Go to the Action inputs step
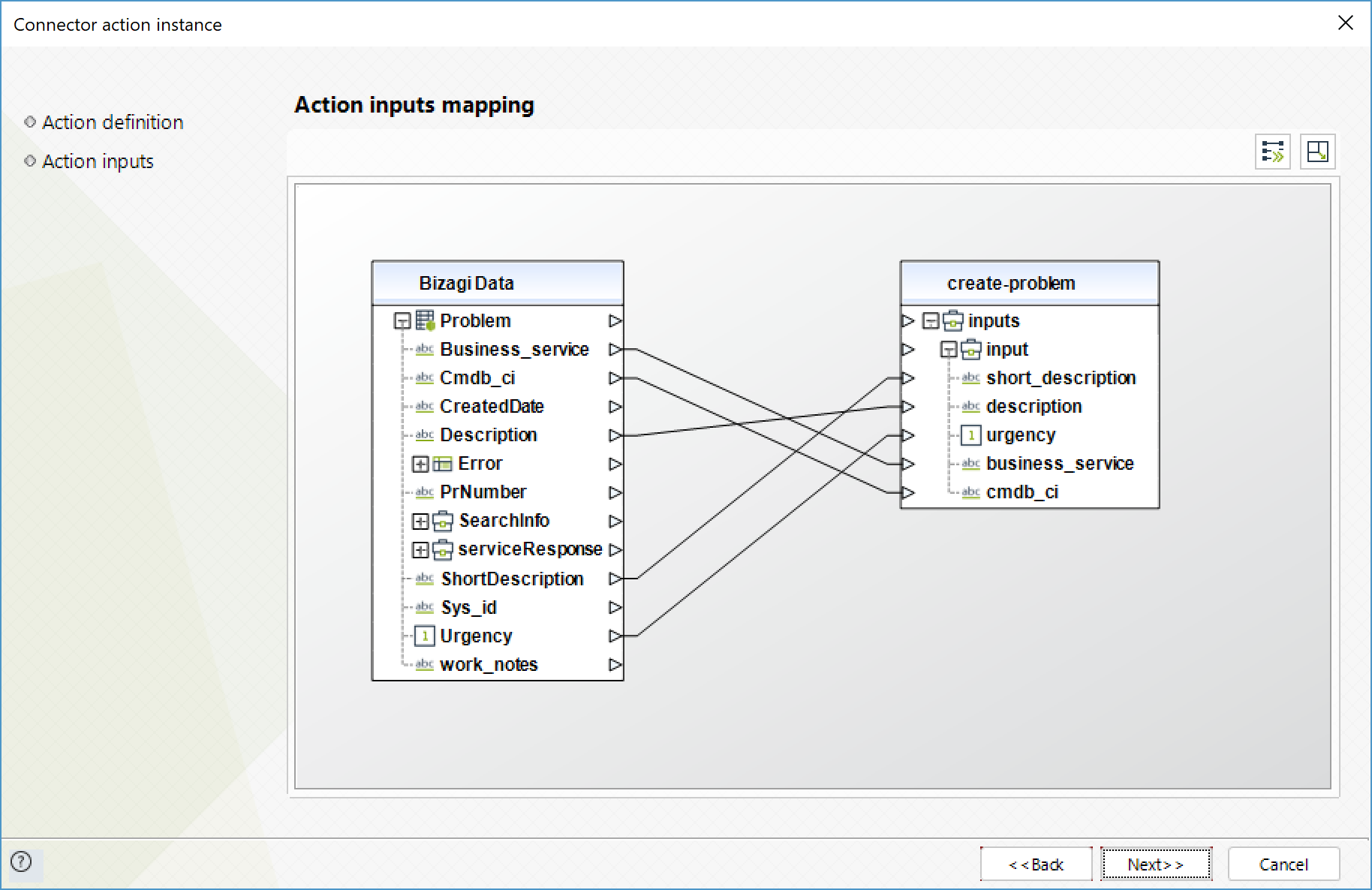Screen dimensions: 1372x890 pyautogui.click(x=98, y=161)
